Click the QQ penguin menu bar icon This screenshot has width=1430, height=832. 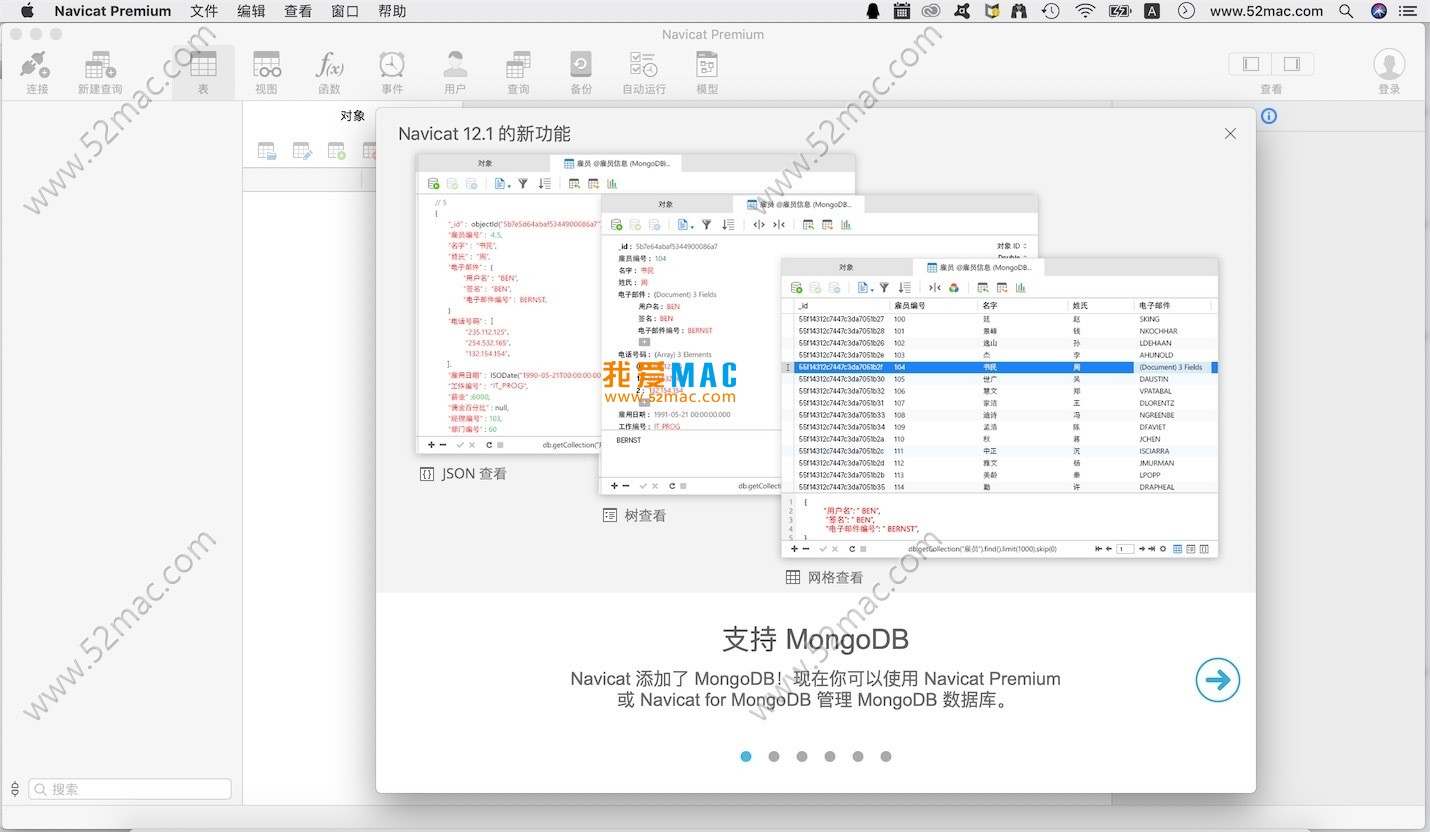click(873, 11)
